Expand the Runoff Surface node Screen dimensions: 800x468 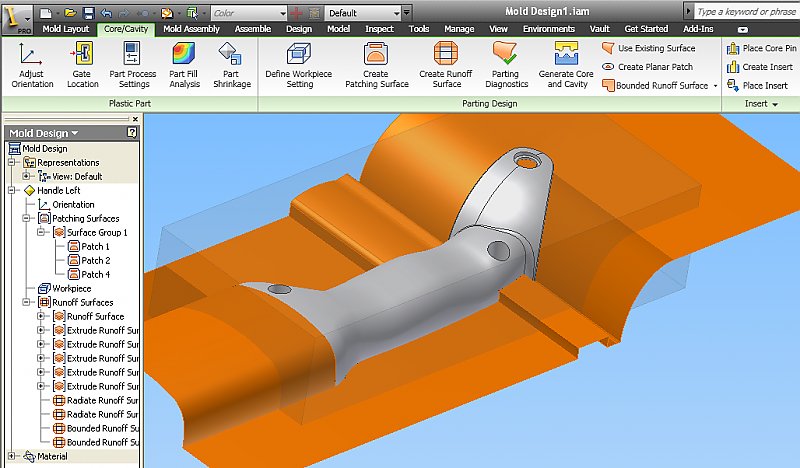pos(41,316)
